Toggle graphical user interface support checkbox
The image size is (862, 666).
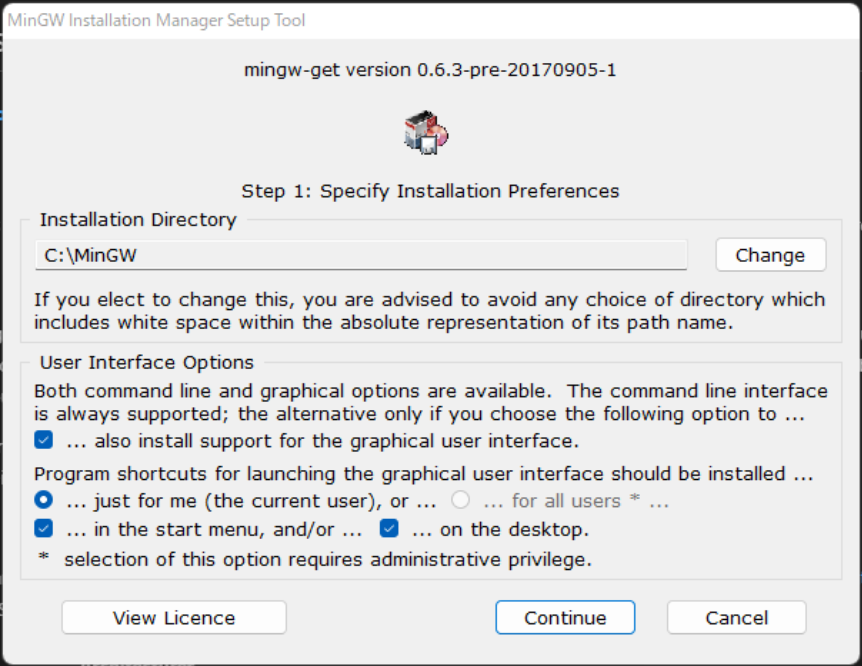(x=44, y=440)
